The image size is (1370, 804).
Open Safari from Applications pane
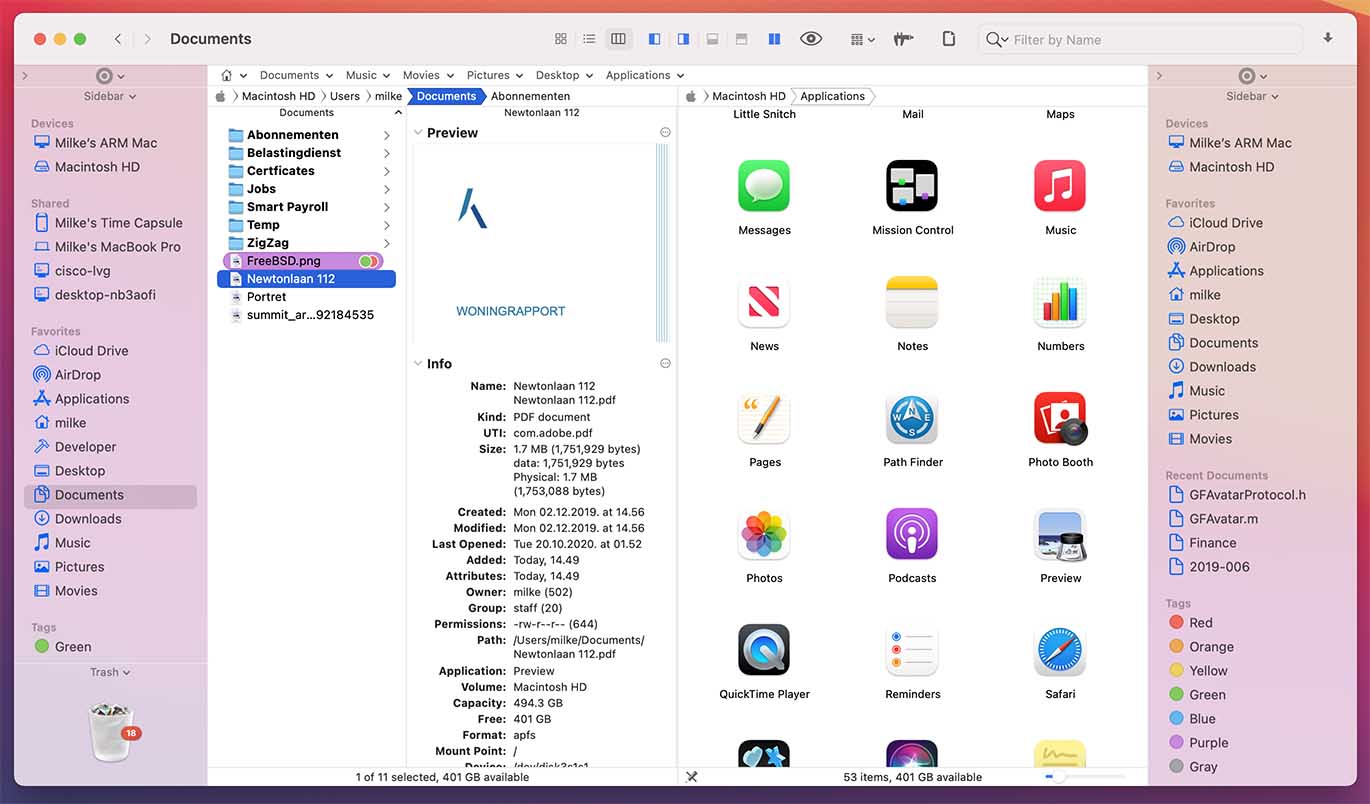click(x=1060, y=651)
